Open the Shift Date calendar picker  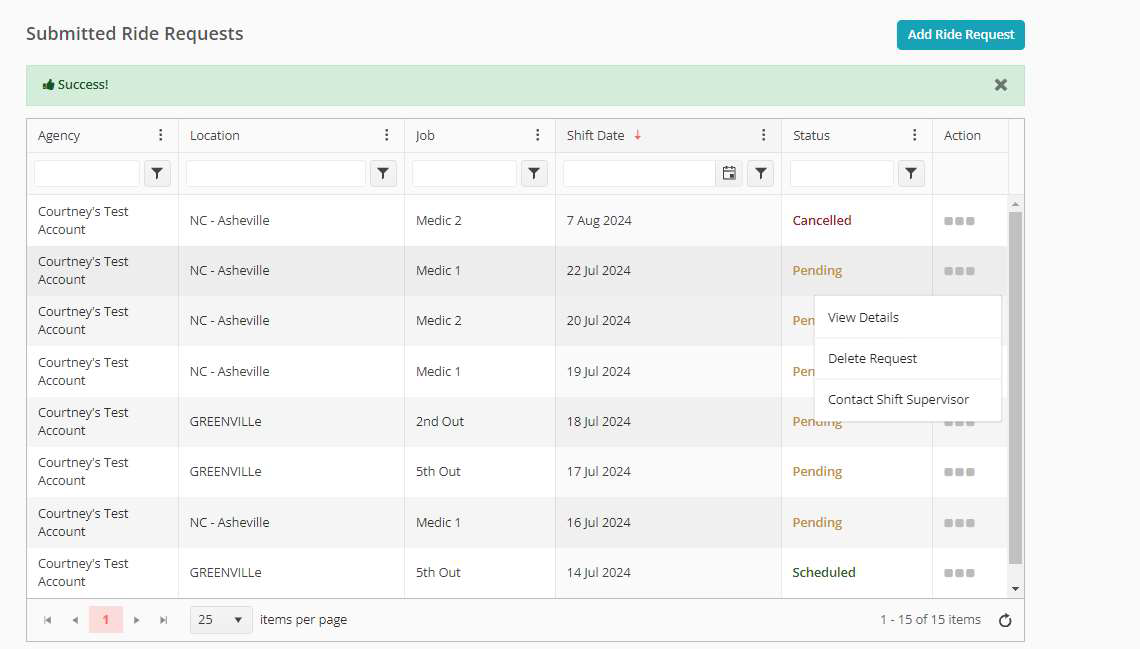[x=729, y=174]
